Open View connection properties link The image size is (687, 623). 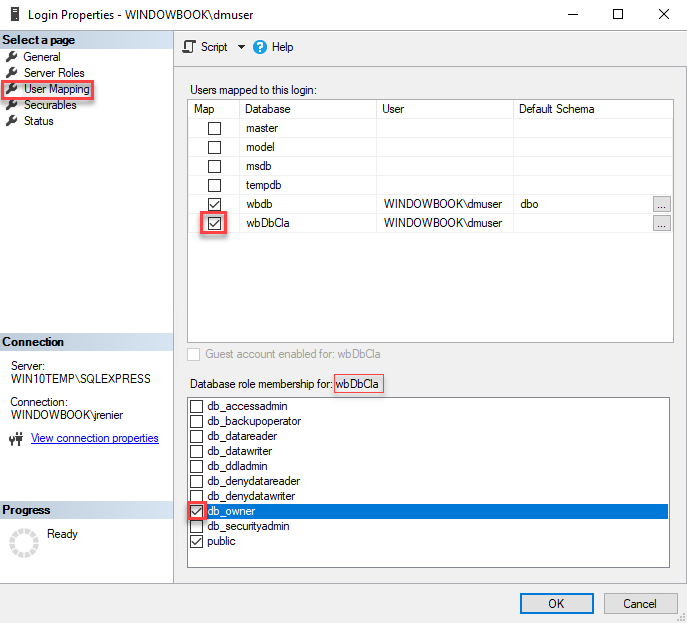tap(95, 438)
